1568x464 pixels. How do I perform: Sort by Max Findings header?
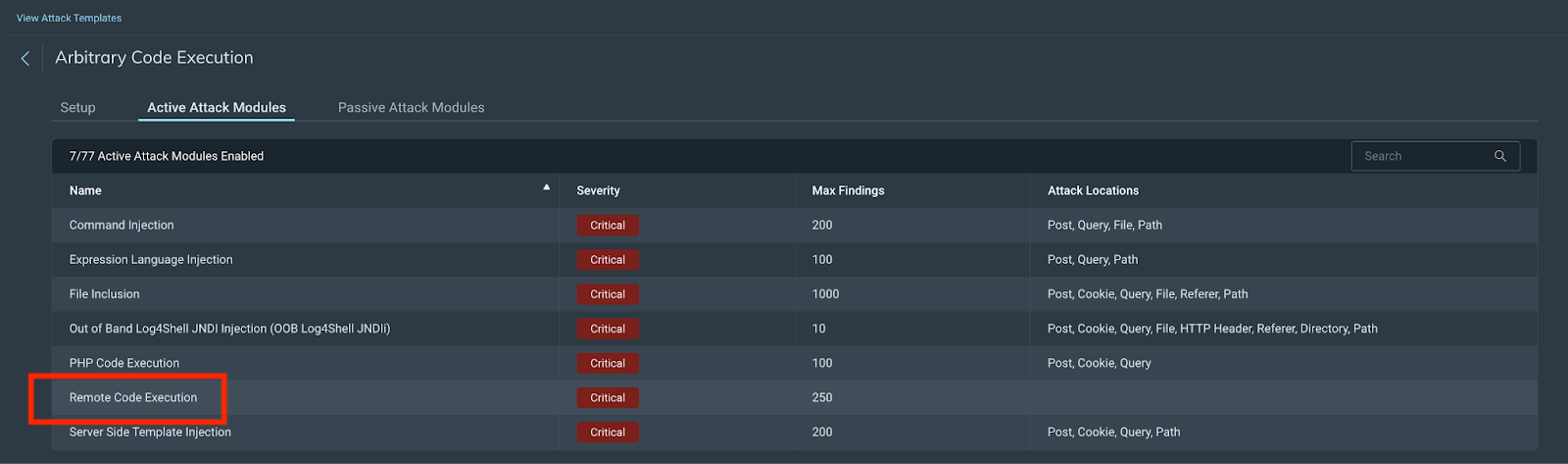(848, 191)
